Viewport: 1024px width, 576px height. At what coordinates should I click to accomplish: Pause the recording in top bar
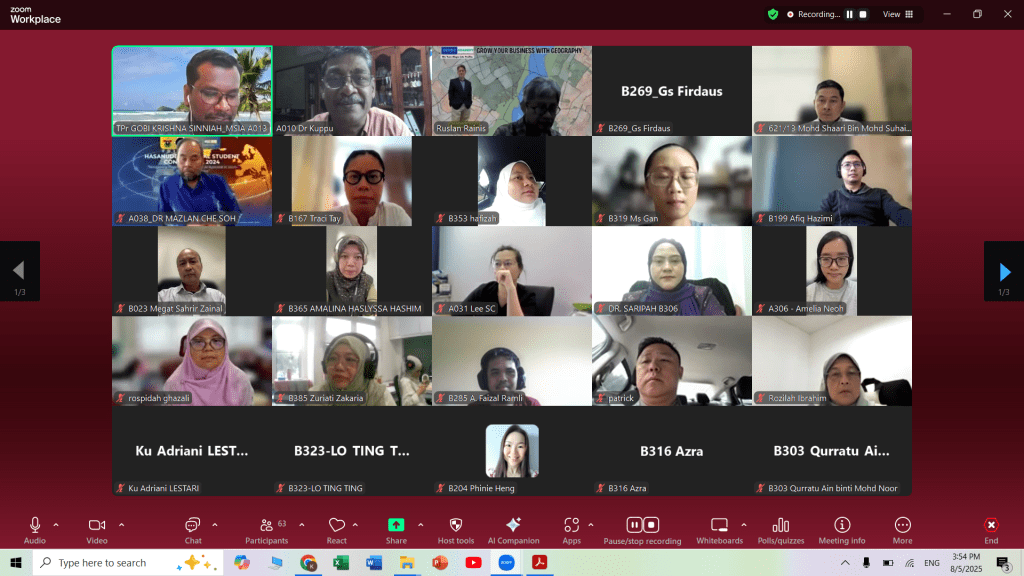coord(850,15)
